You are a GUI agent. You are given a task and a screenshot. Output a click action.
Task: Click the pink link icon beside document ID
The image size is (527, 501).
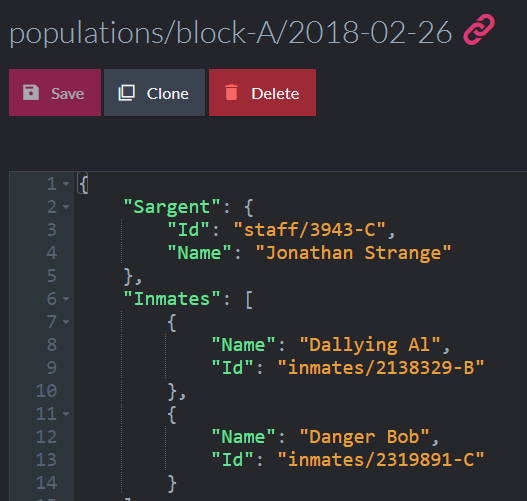point(479,30)
